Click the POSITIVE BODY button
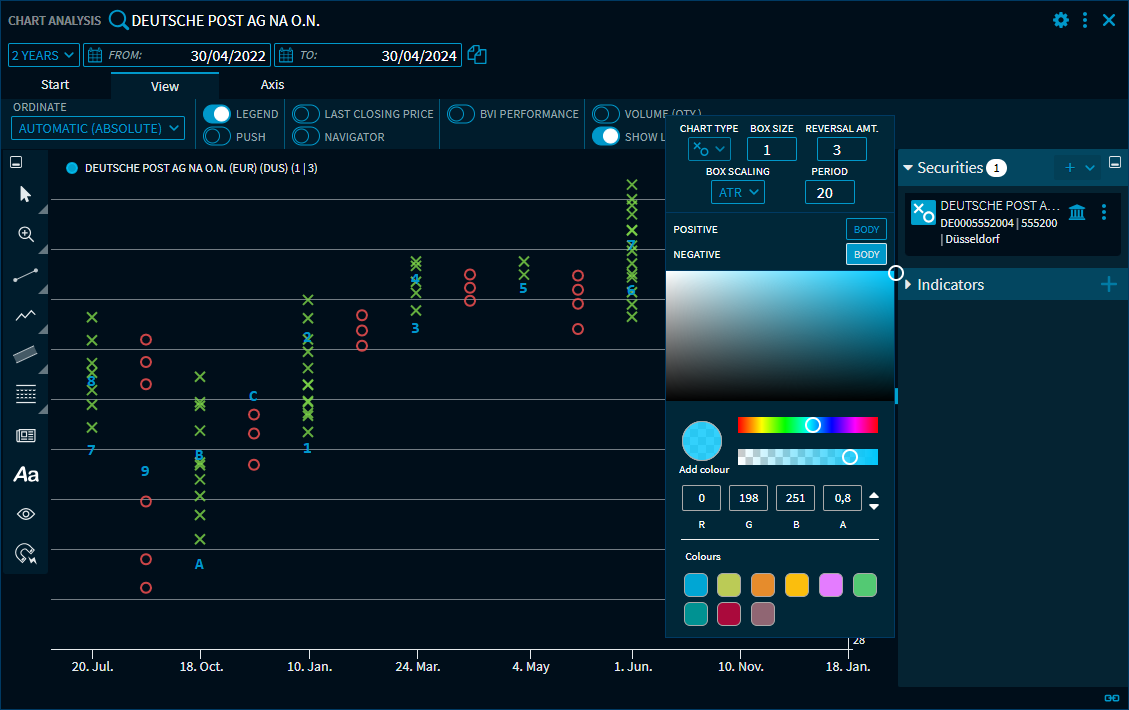 click(x=866, y=229)
